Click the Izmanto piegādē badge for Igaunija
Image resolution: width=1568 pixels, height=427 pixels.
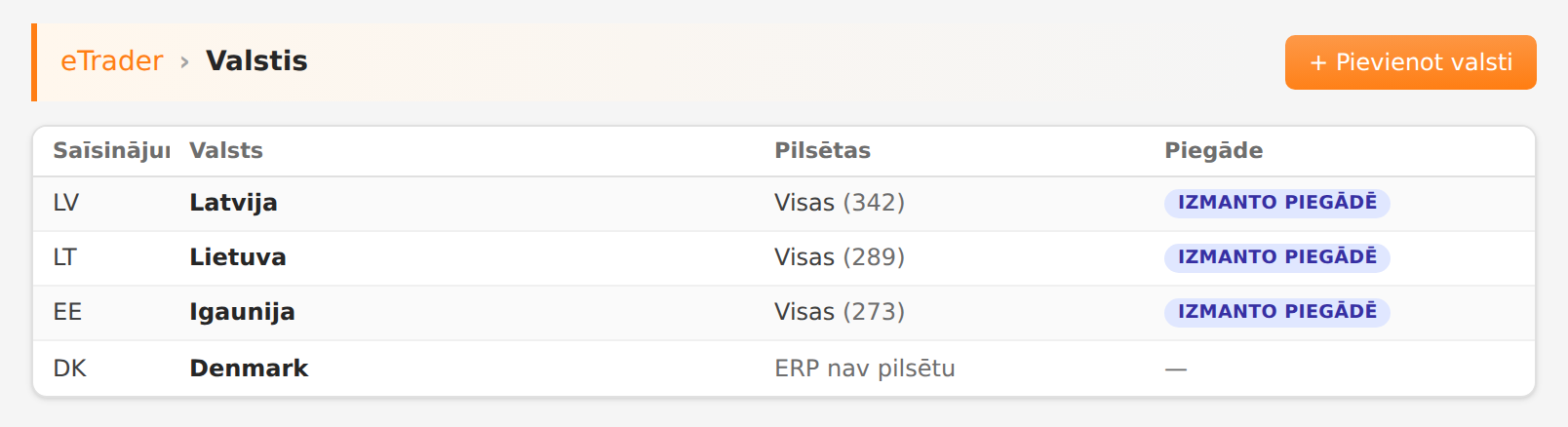pyautogui.click(x=1276, y=312)
